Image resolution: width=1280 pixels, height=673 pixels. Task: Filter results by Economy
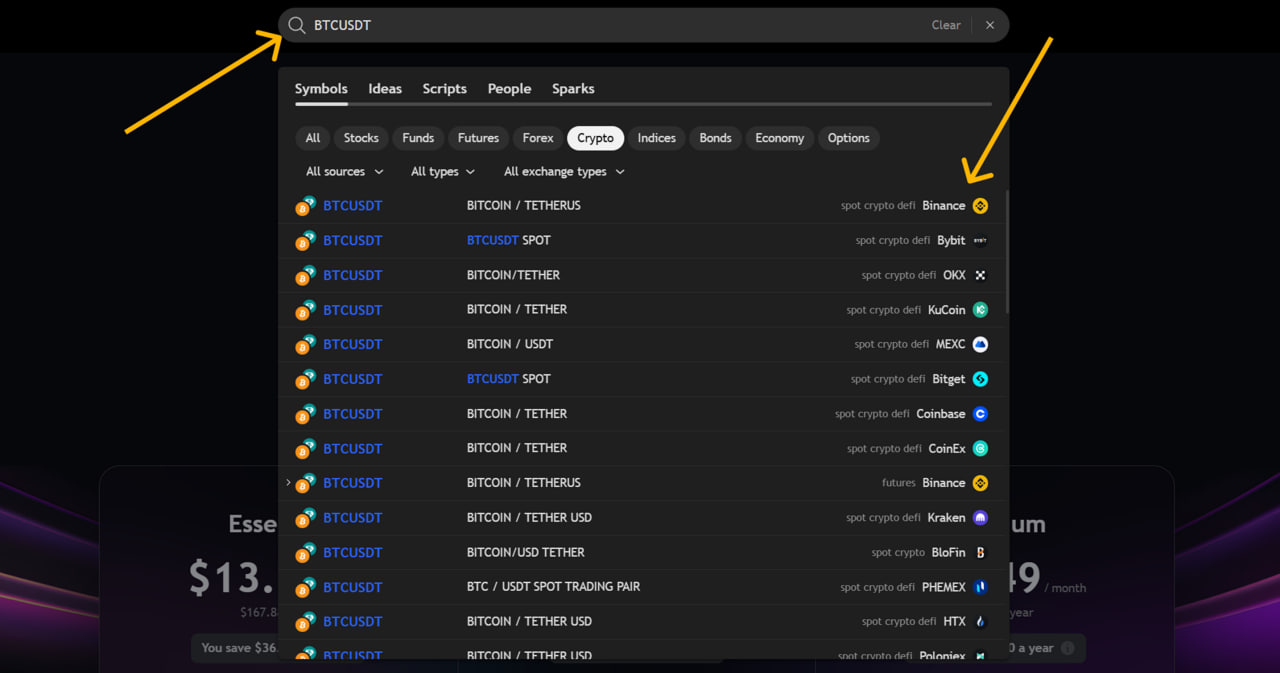point(780,138)
